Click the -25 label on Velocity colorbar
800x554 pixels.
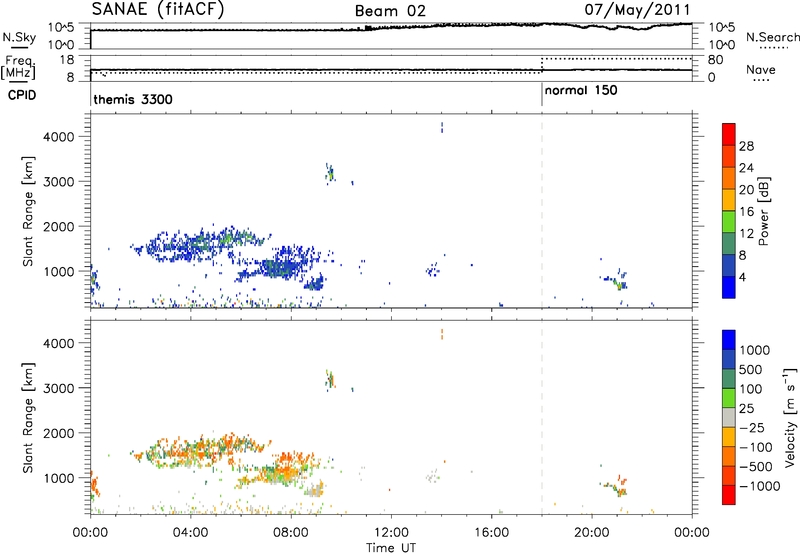752,427
